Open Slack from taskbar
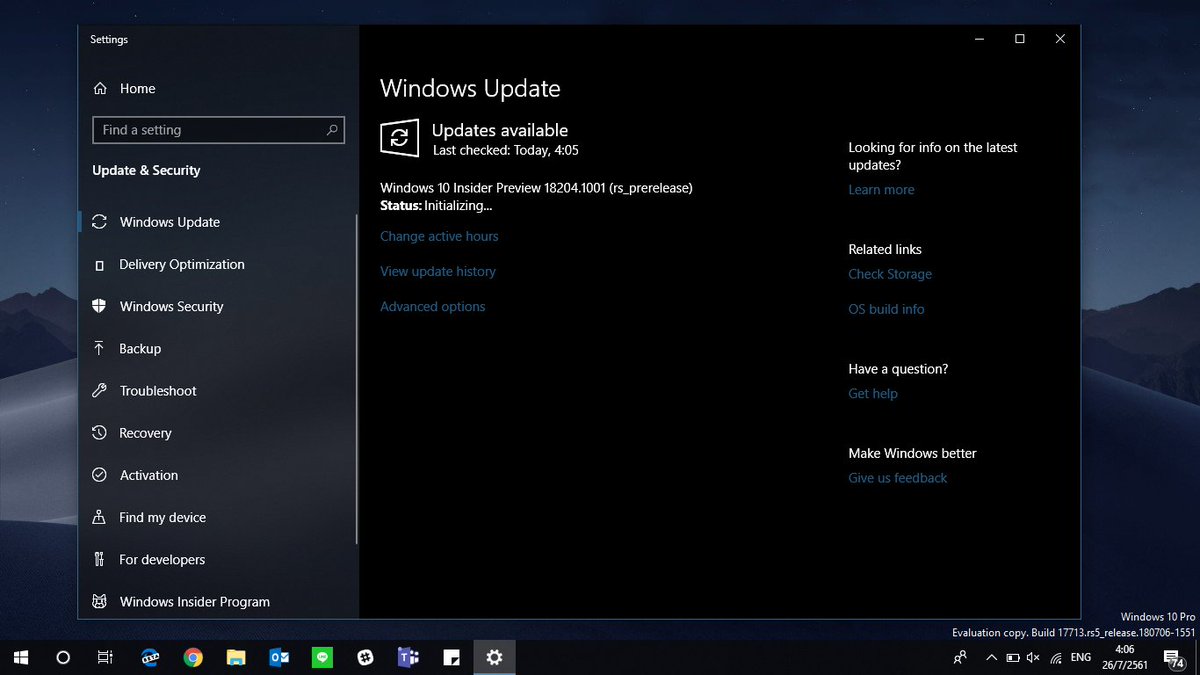 pyautogui.click(x=366, y=657)
